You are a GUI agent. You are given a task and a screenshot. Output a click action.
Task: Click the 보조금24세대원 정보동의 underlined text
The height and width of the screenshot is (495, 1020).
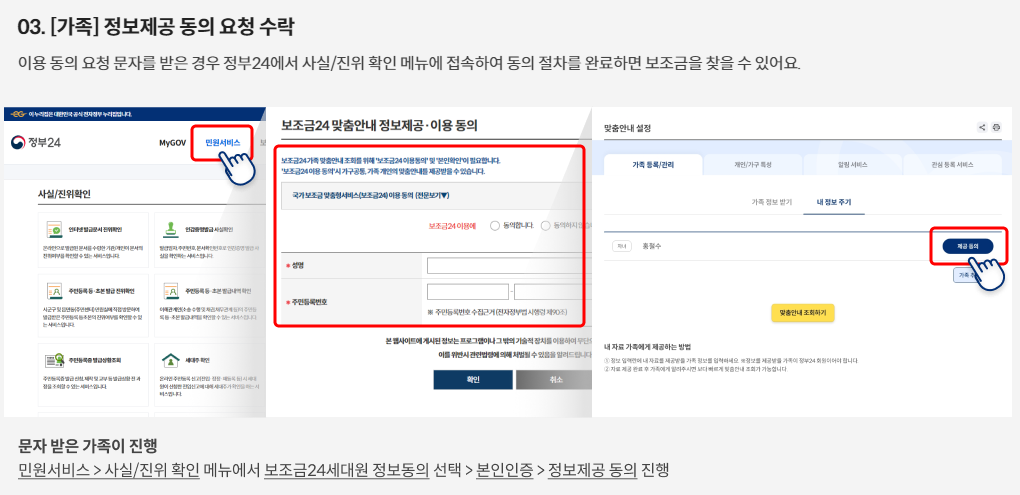347,470
